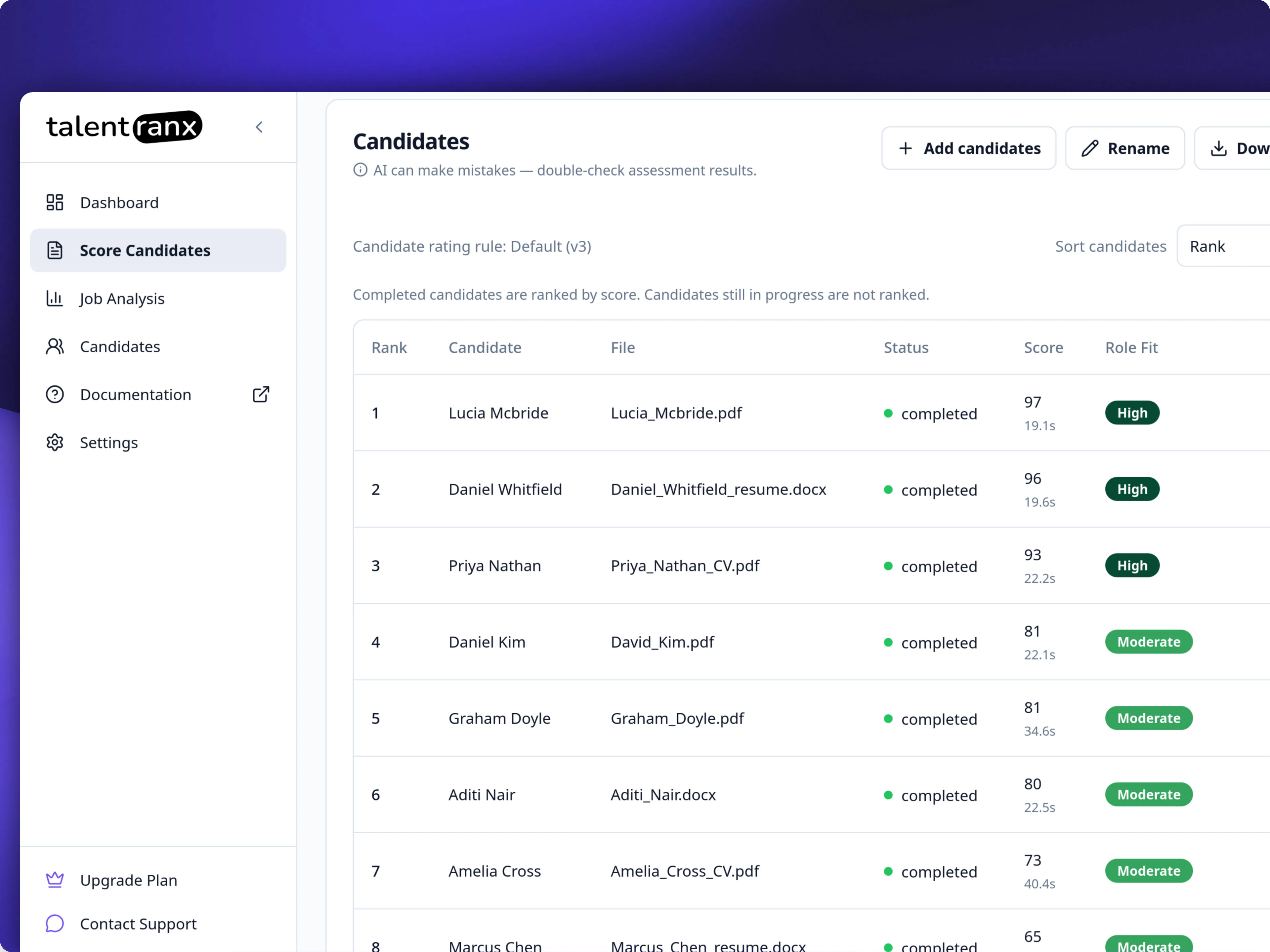This screenshot has height=952, width=1270.
Task: Sort by the Score column header
Action: pos(1043,347)
